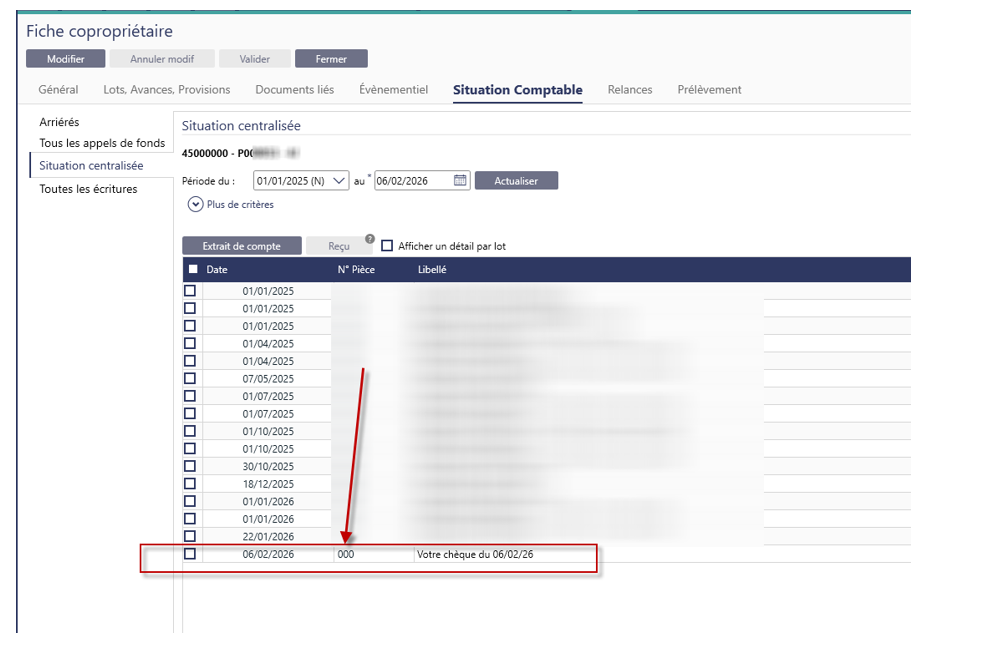Click the help icon next to Reçu
Screen dimensions: 995x657
(370, 240)
